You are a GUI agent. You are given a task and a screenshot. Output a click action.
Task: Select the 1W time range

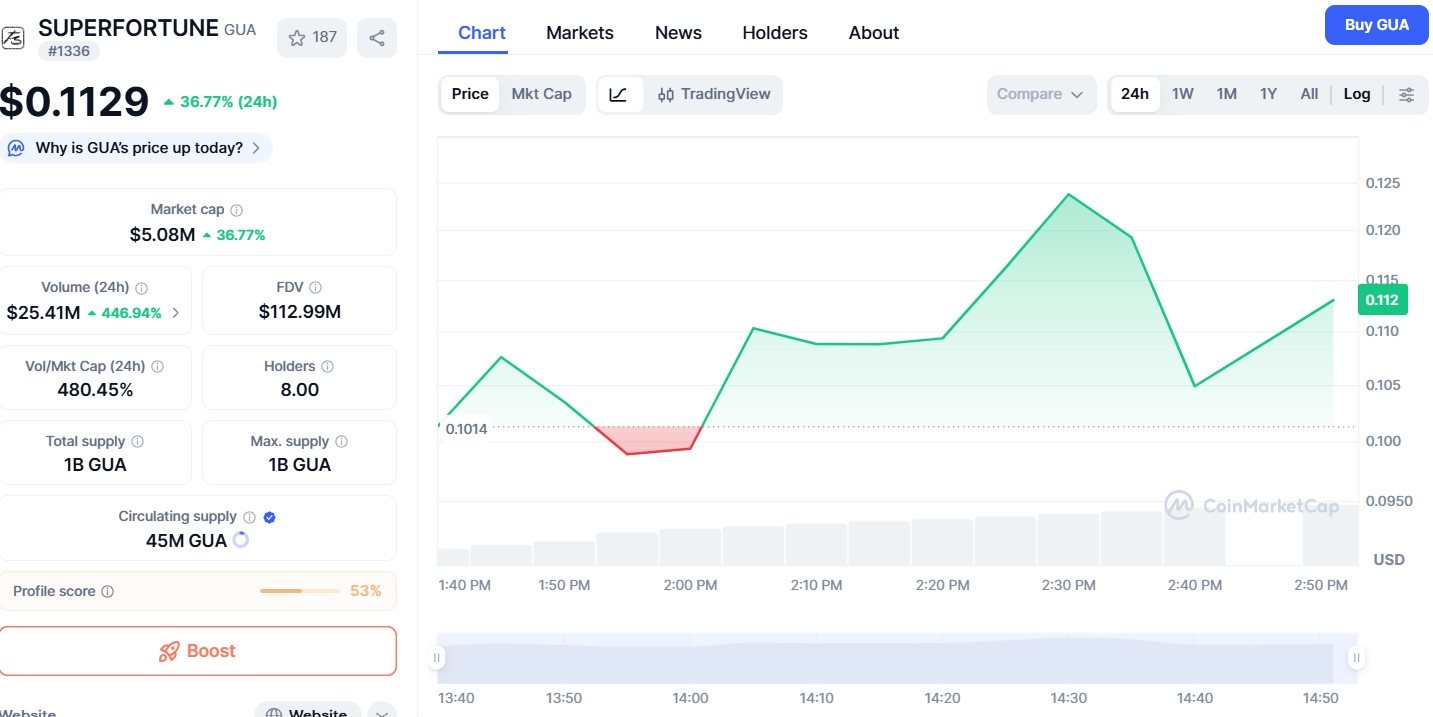click(1182, 94)
